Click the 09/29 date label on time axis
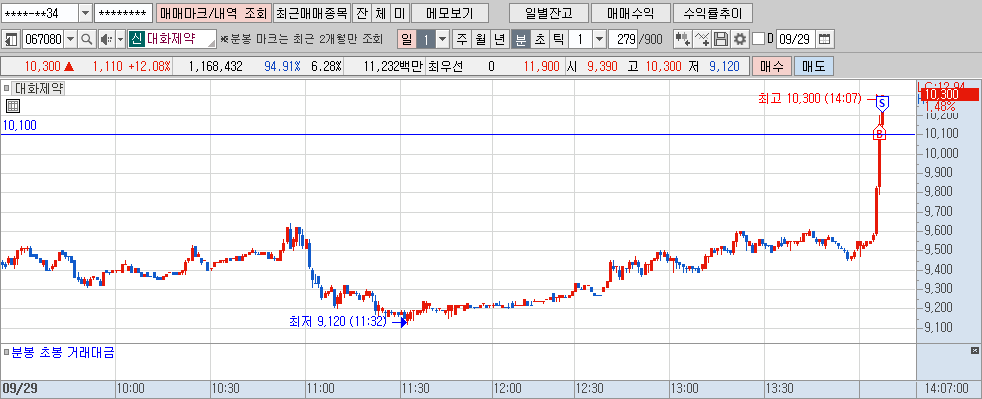Image resolution: width=982 pixels, height=399 pixels. tap(19, 388)
